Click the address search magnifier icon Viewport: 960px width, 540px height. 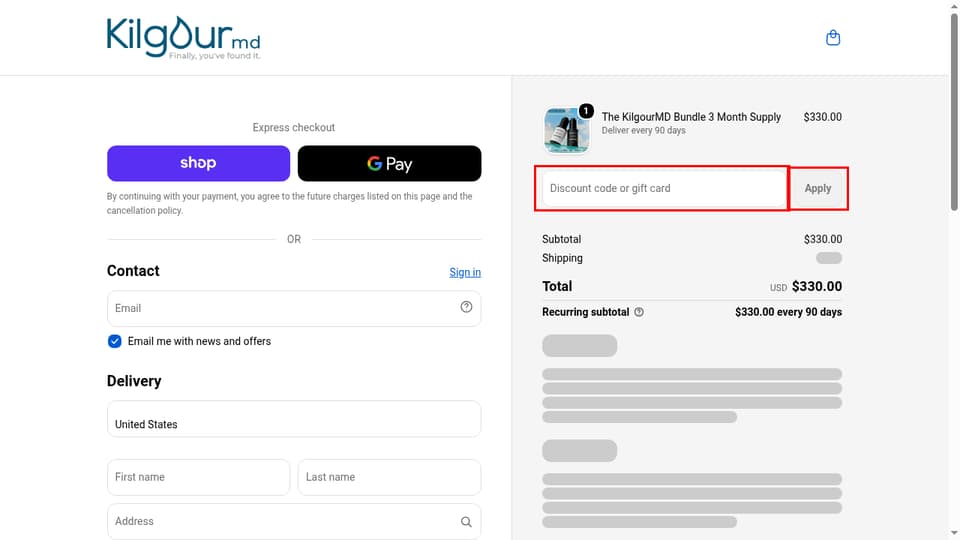tap(466, 522)
